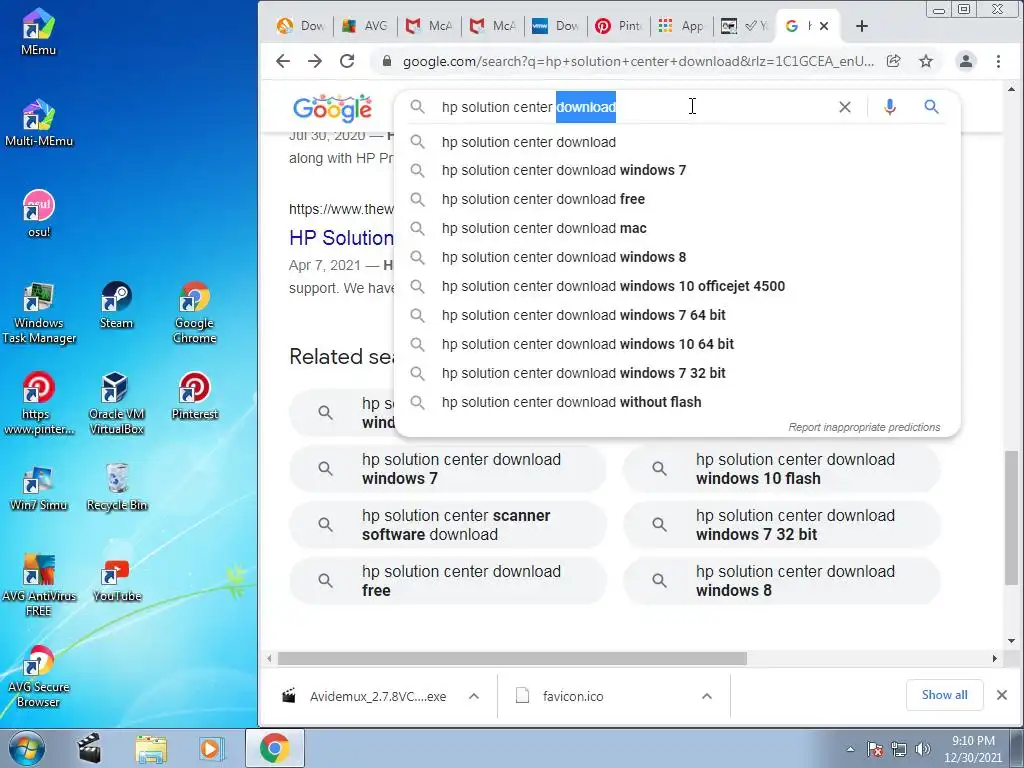
Task: Switch to the Apps tab
Action: tap(682, 25)
